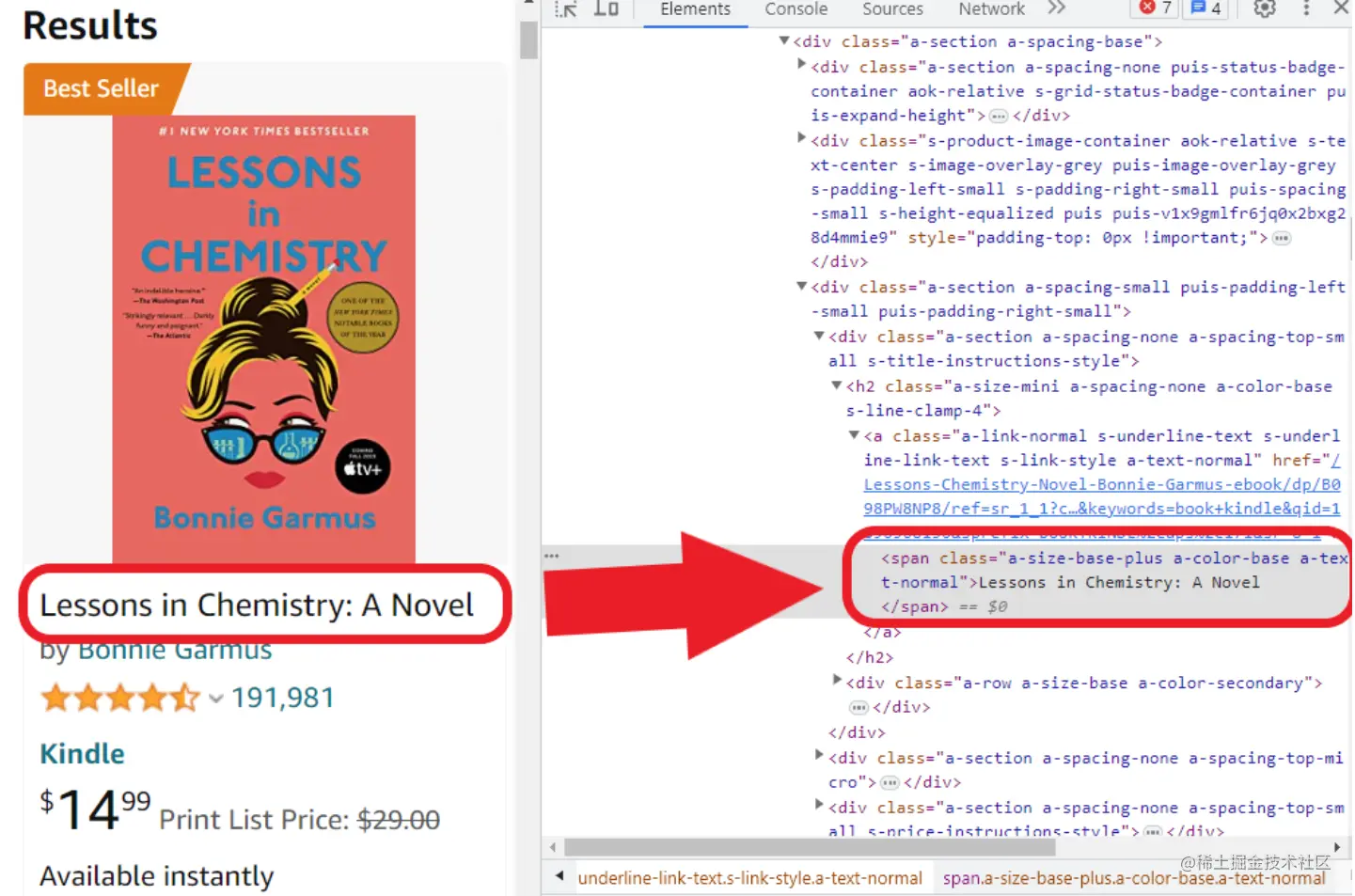Click the Kindle format link
The width and height of the screenshot is (1355, 896).
(82, 754)
